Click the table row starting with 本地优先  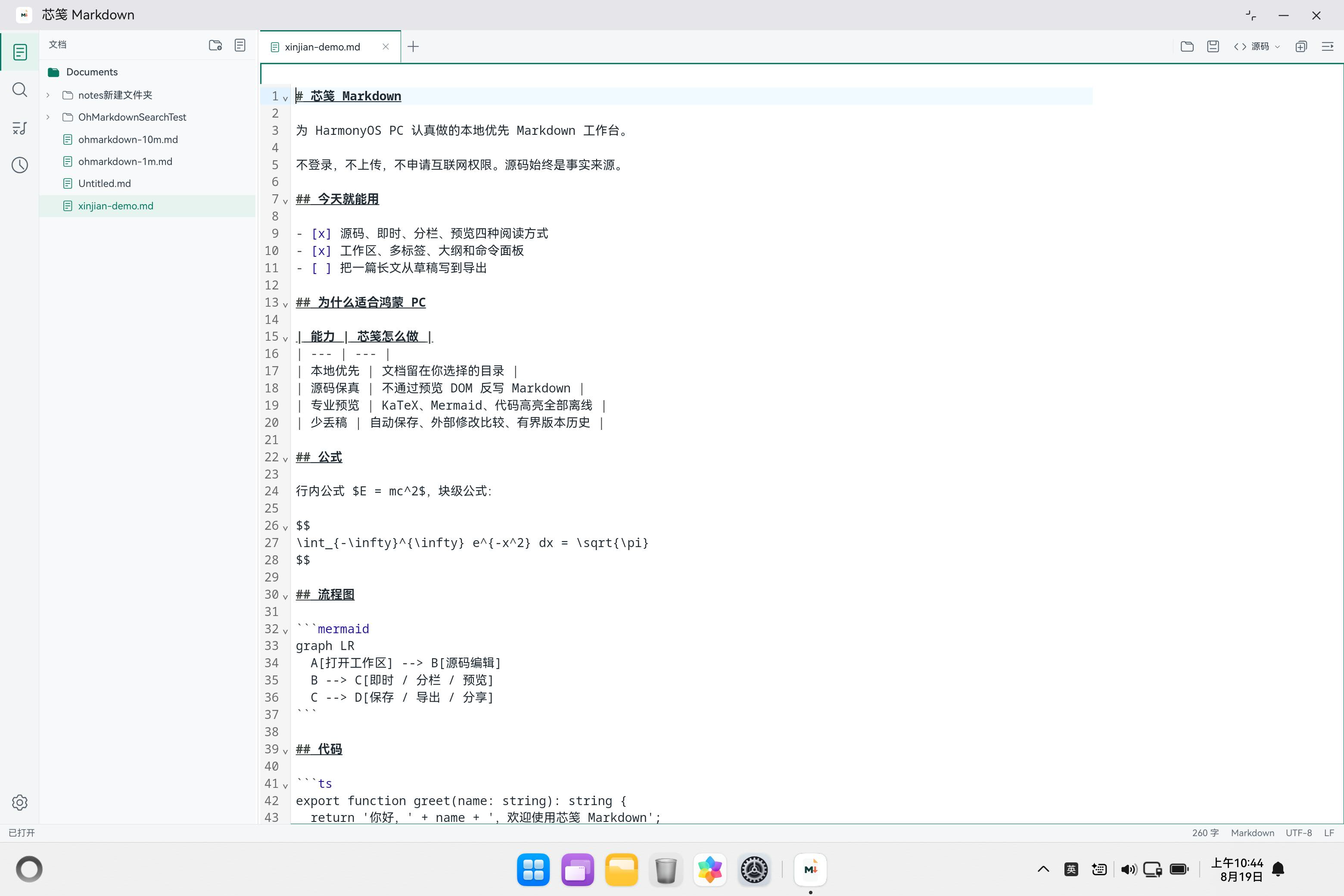click(406, 371)
